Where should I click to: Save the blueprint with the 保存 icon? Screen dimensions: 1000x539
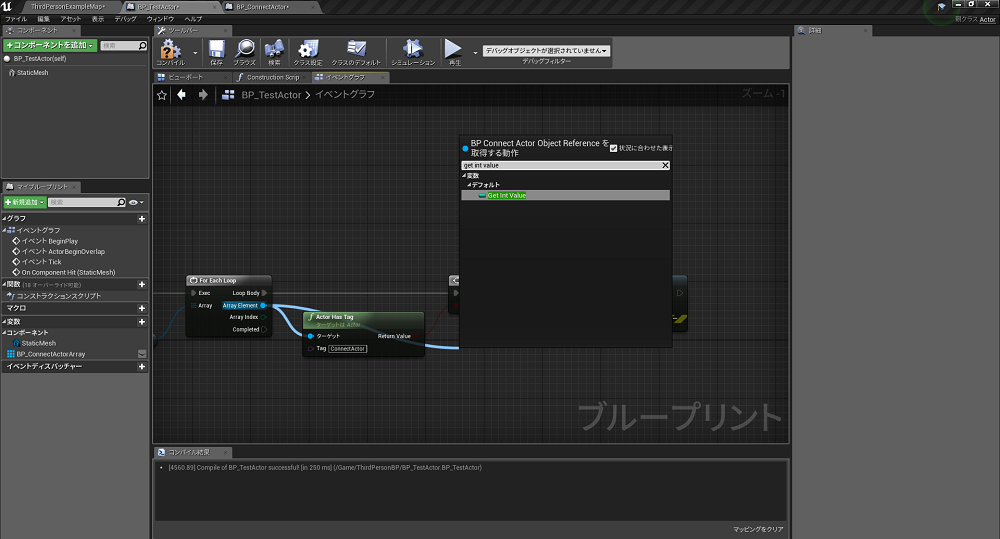click(217, 50)
